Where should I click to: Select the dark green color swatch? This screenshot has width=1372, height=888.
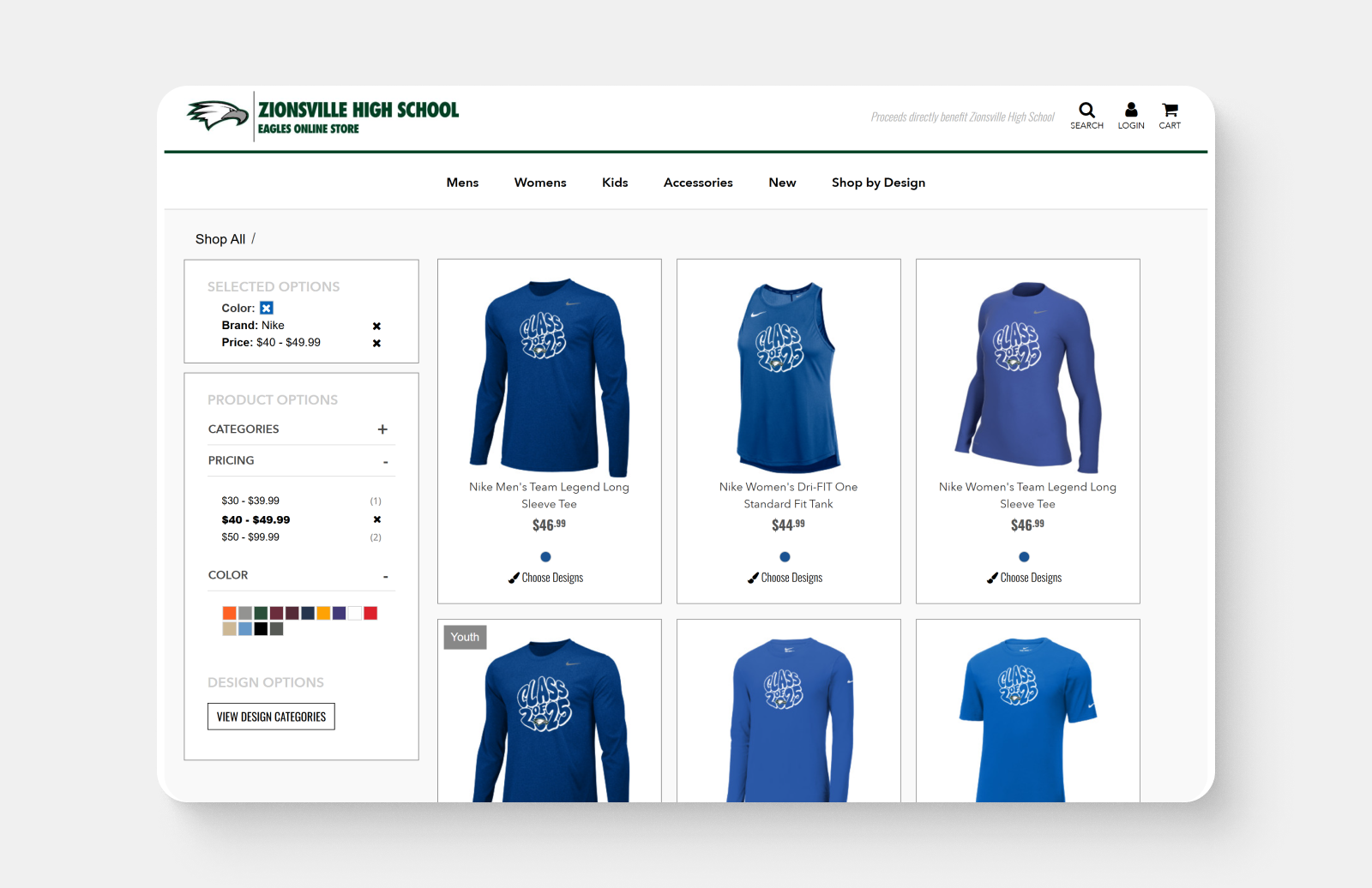pyautogui.click(x=261, y=613)
